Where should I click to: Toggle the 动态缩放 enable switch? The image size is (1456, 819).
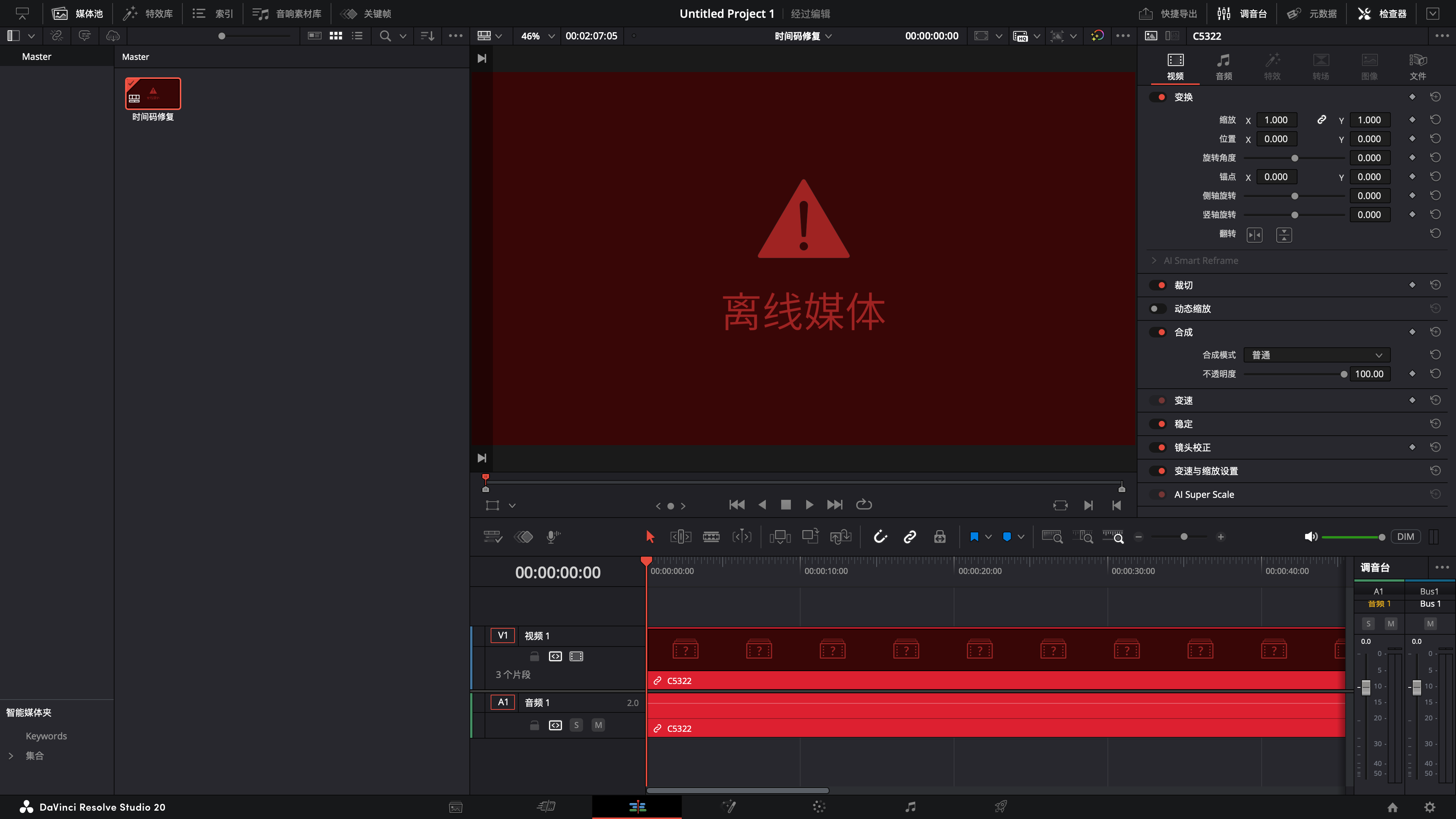[1158, 309]
